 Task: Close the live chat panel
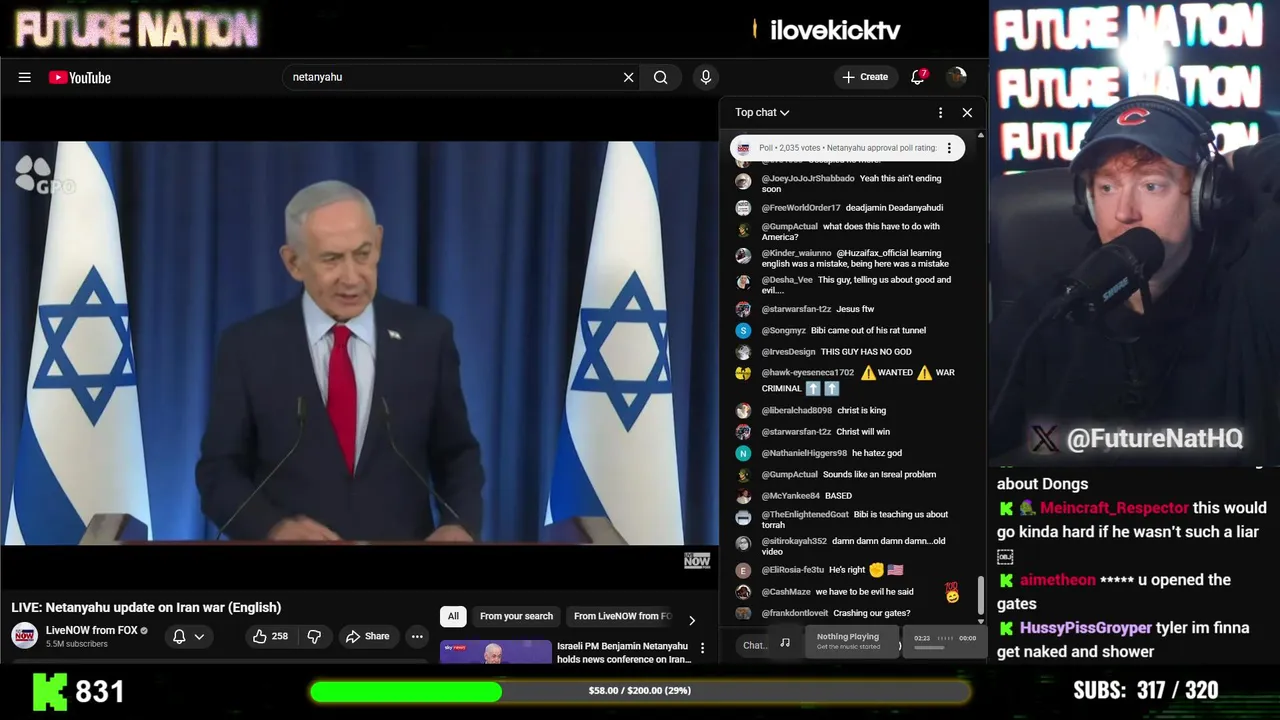967,112
